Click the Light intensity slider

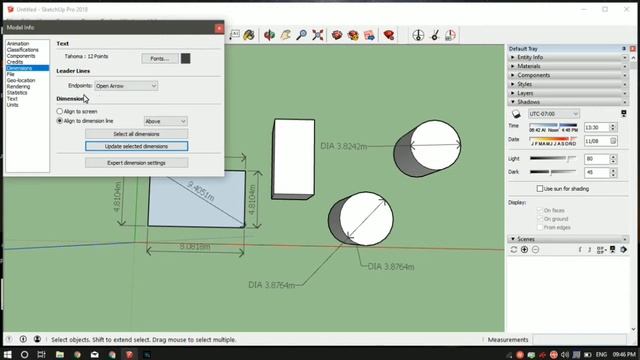pos(553,158)
